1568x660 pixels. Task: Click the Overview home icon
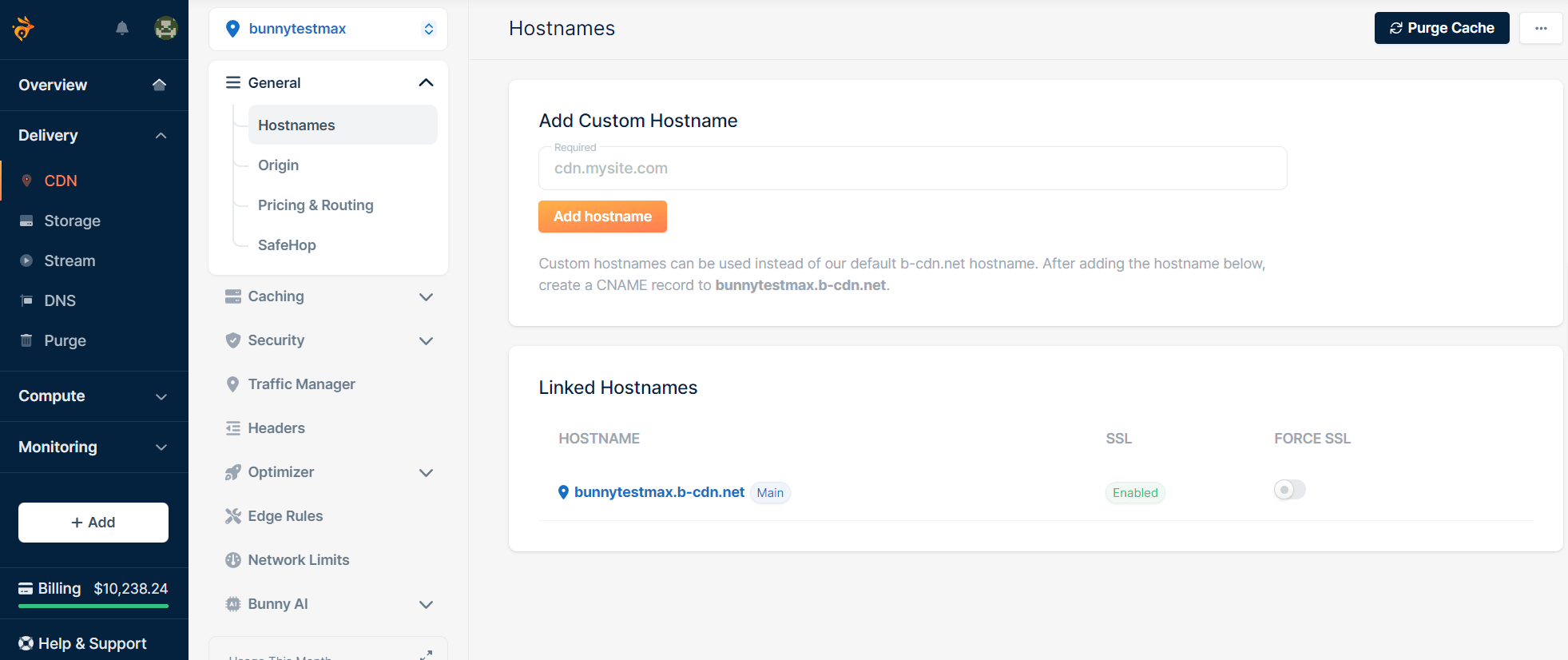pos(160,85)
